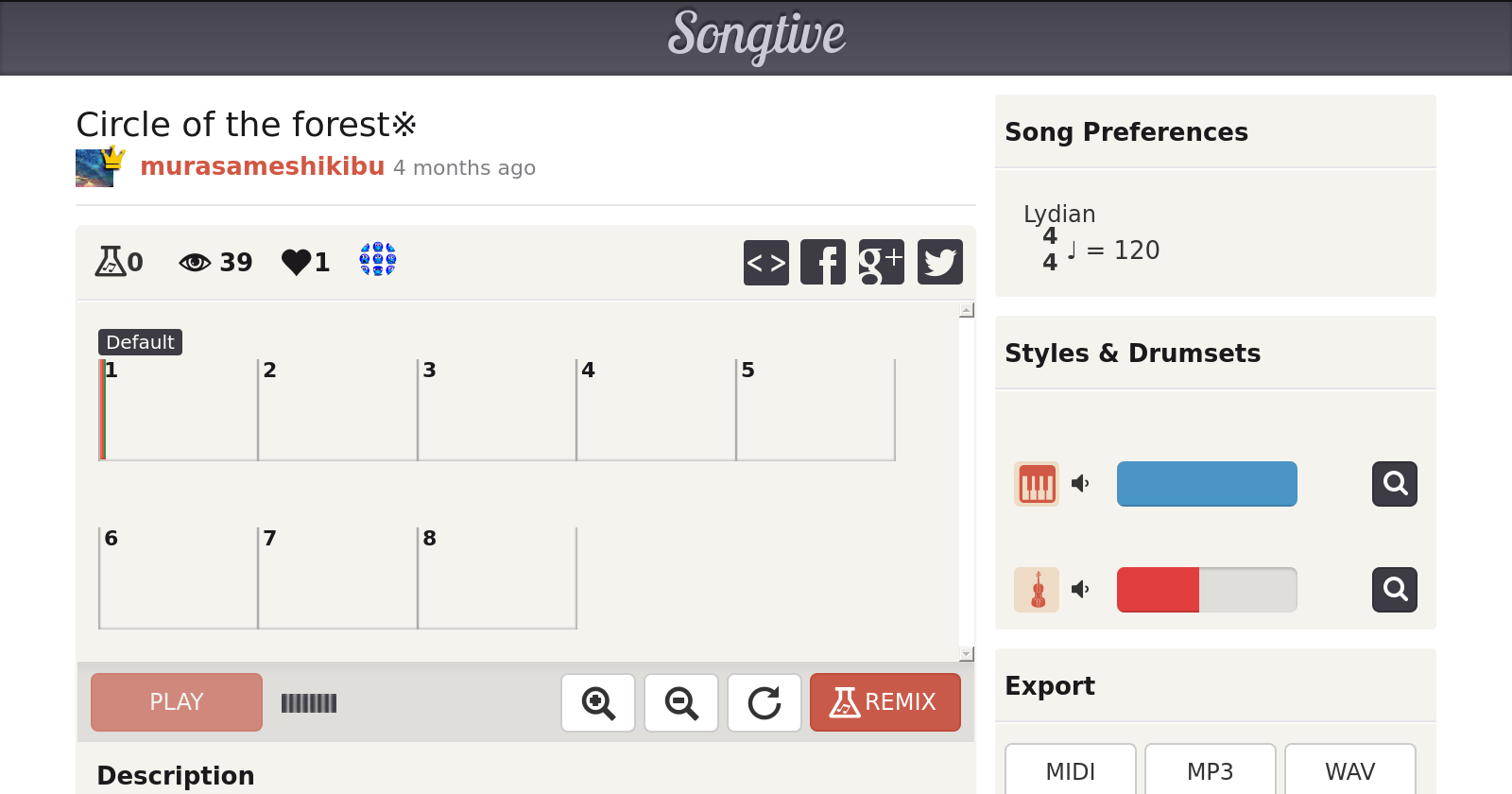Open search for violin style
Viewport: 1512px width, 794px height.
[x=1394, y=590]
